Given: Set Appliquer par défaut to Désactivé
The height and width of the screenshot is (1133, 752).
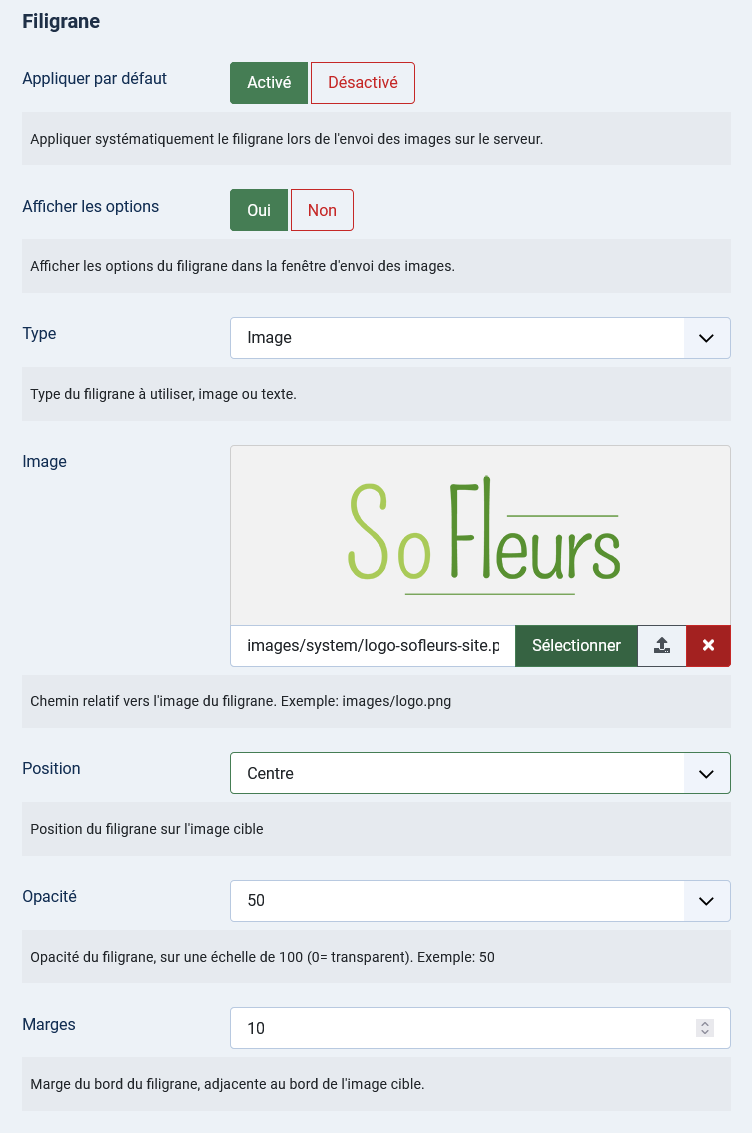Looking at the screenshot, I should click(x=363, y=83).
